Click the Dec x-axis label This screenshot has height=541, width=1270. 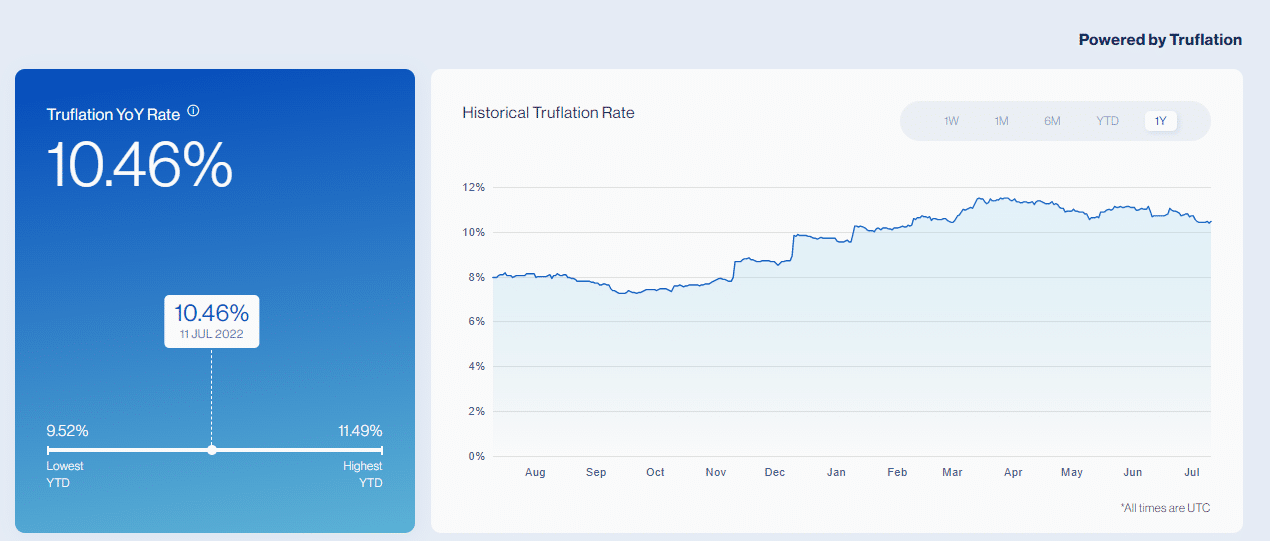775,472
